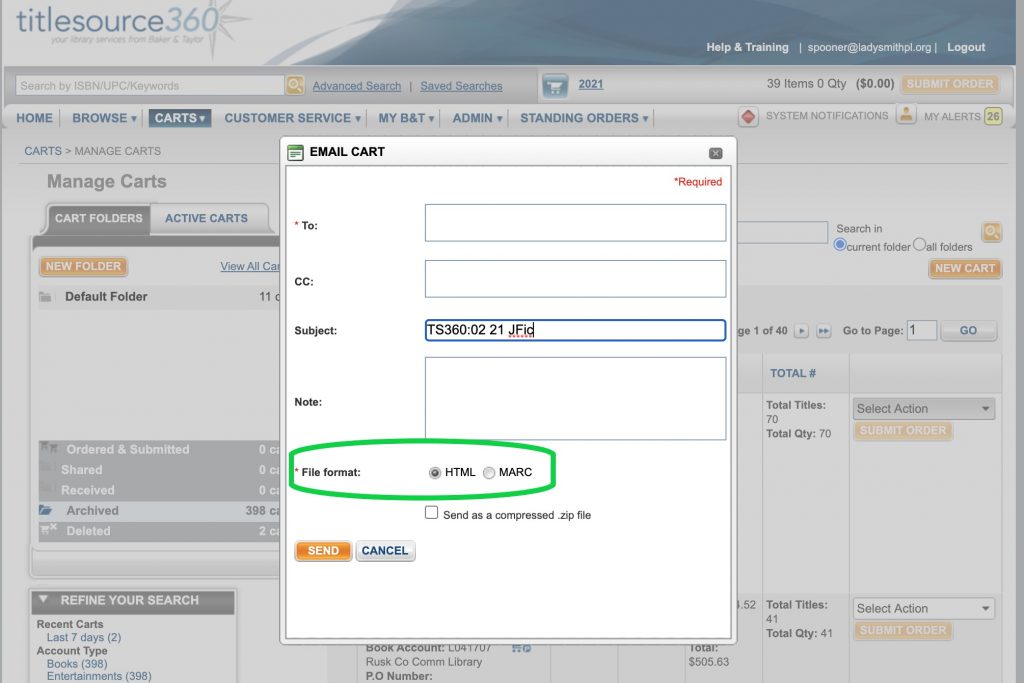Enable Send as a compressed .zip file
Image resolution: width=1024 pixels, height=683 pixels.
coord(432,513)
